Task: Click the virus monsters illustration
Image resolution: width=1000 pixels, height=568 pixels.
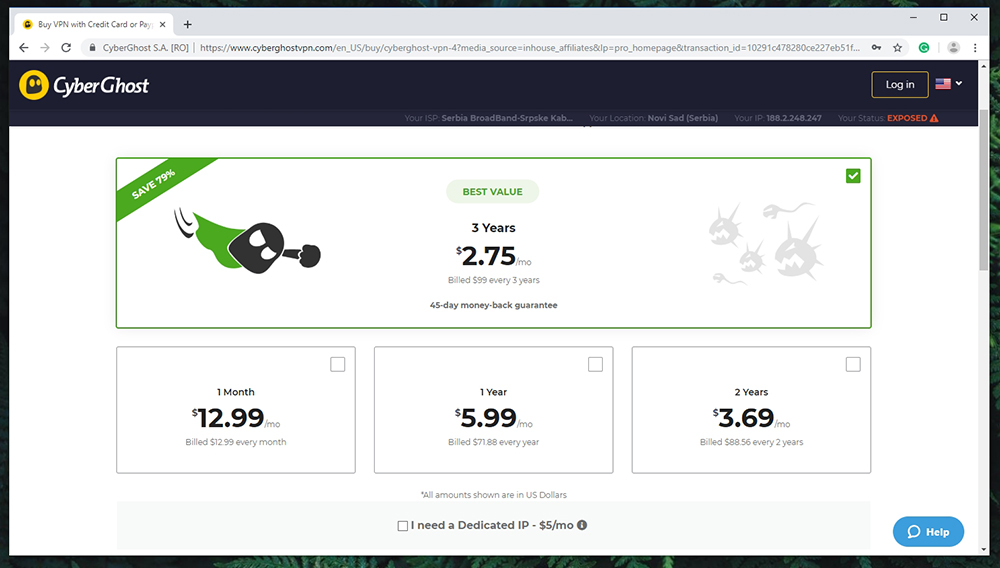Action: [x=765, y=242]
